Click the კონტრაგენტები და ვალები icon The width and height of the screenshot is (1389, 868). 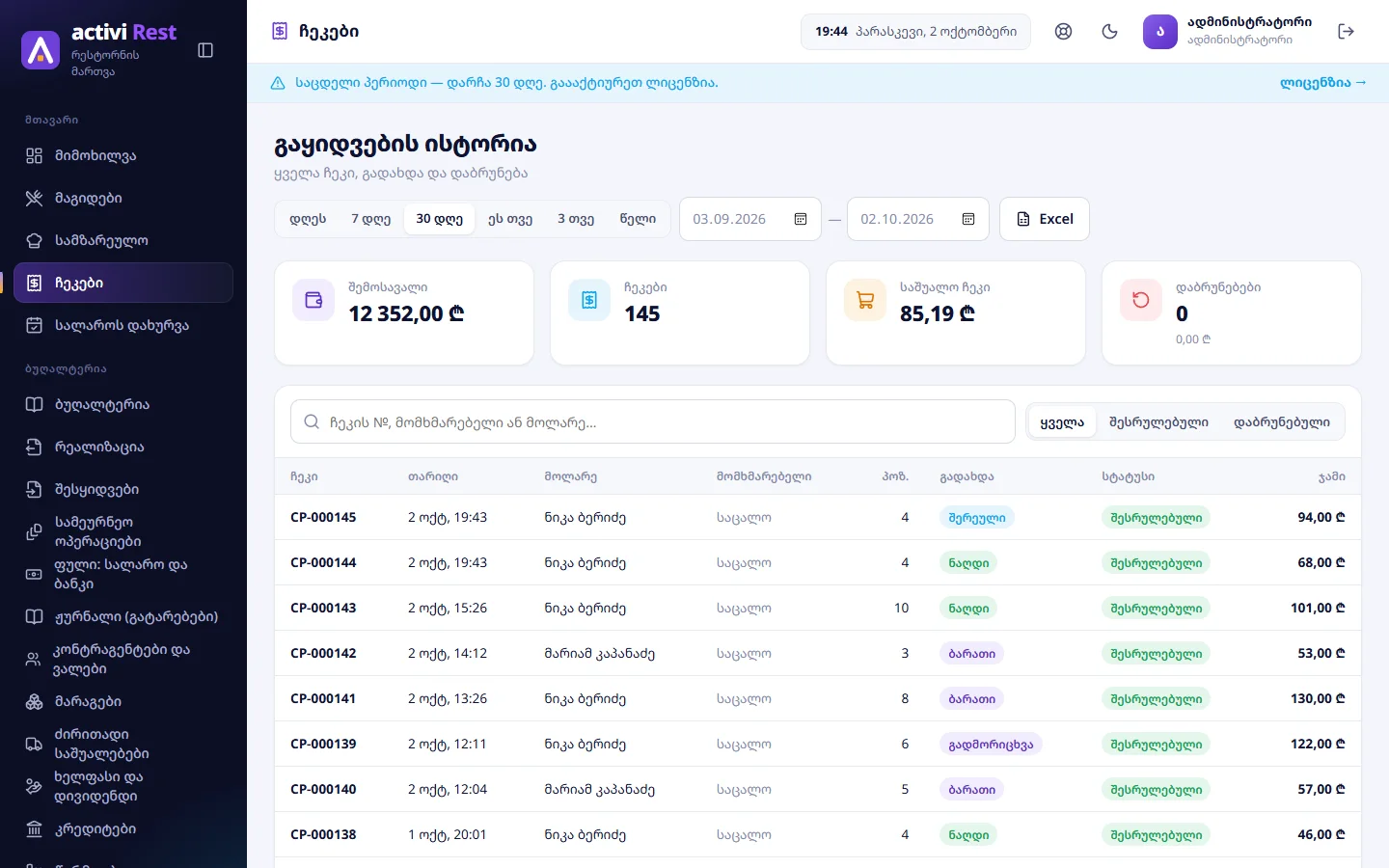[35, 659]
